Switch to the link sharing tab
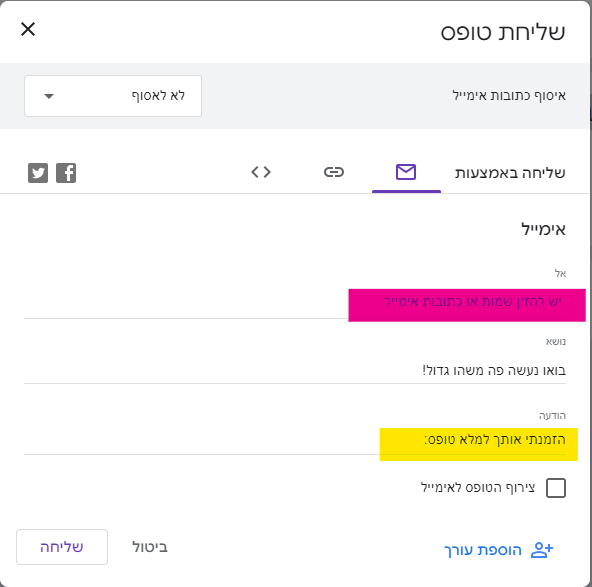Screen dimensions: 592x587 click(x=334, y=172)
